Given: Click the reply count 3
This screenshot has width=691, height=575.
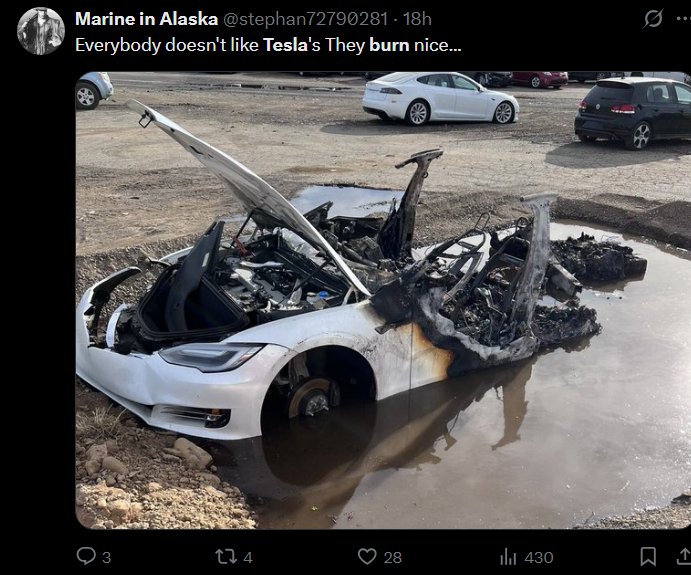Looking at the screenshot, I should pos(106,558).
